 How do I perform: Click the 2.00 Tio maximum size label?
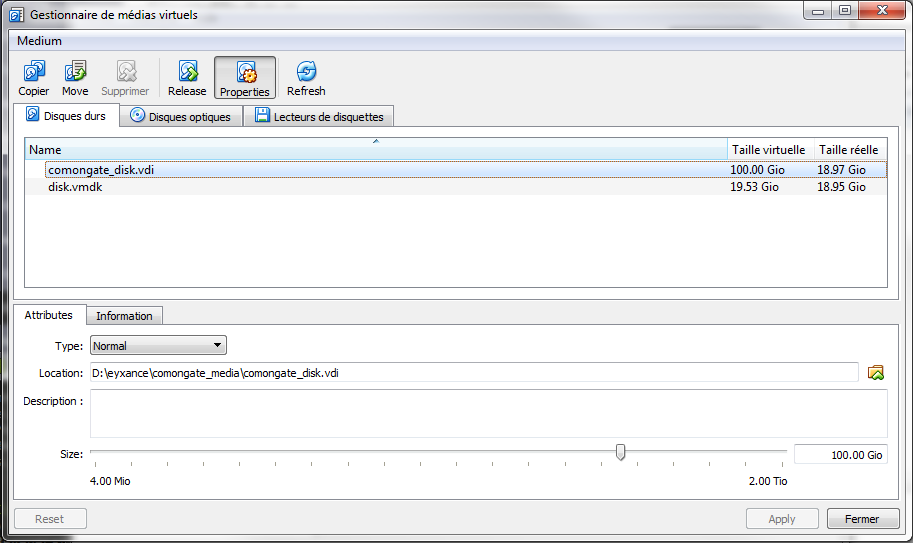pyautogui.click(x=768, y=481)
